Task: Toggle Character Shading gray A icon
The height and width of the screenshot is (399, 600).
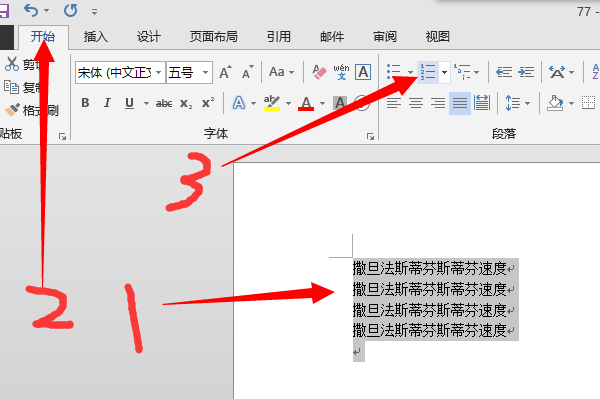Action: (x=340, y=103)
